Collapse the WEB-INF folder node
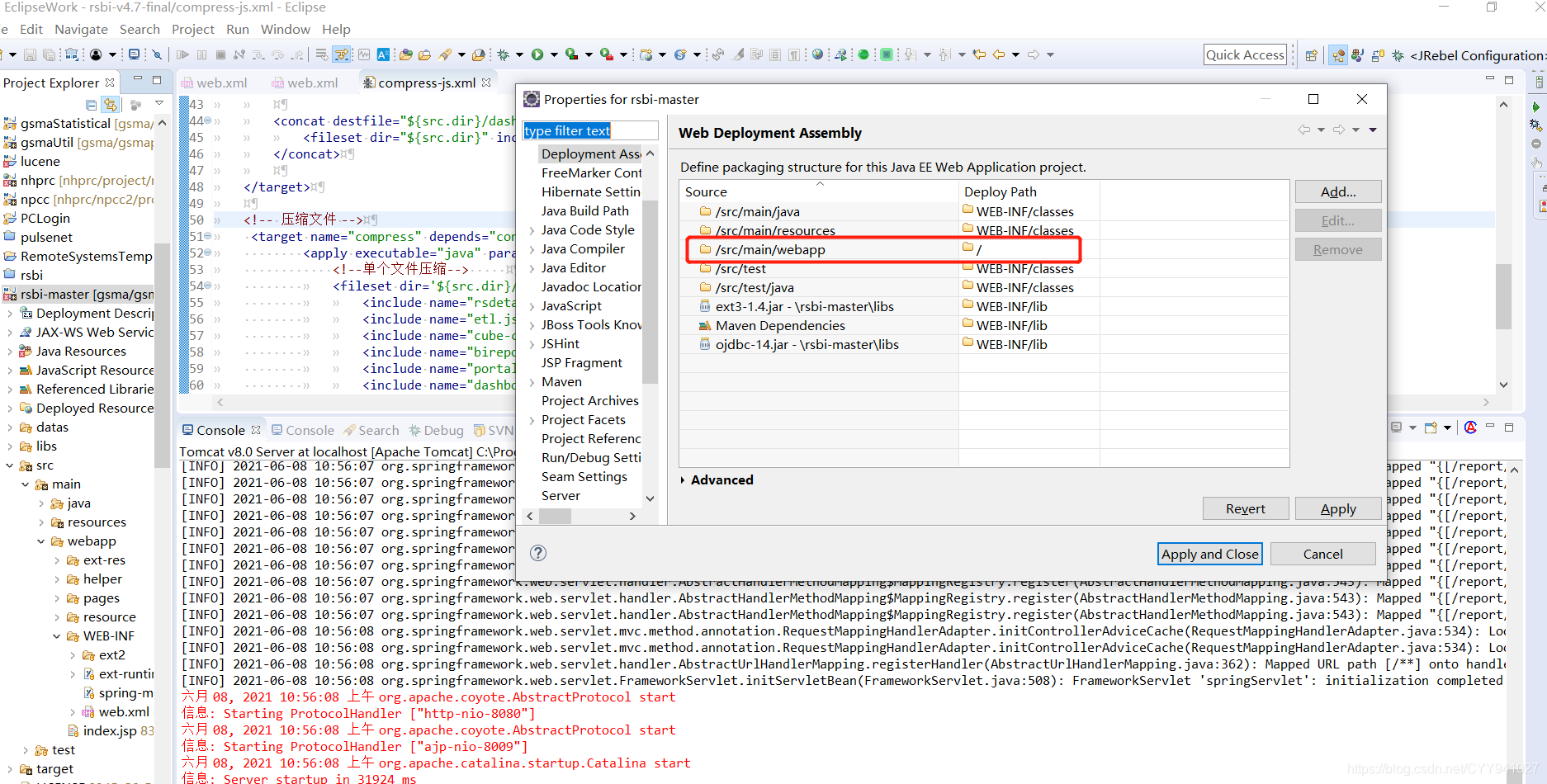 tap(56, 636)
